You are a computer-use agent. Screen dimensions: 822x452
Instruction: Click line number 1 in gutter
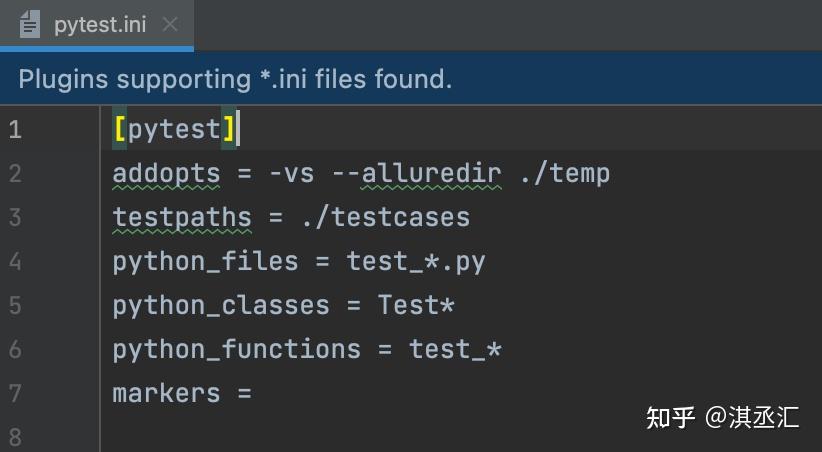tap(15, 130)
